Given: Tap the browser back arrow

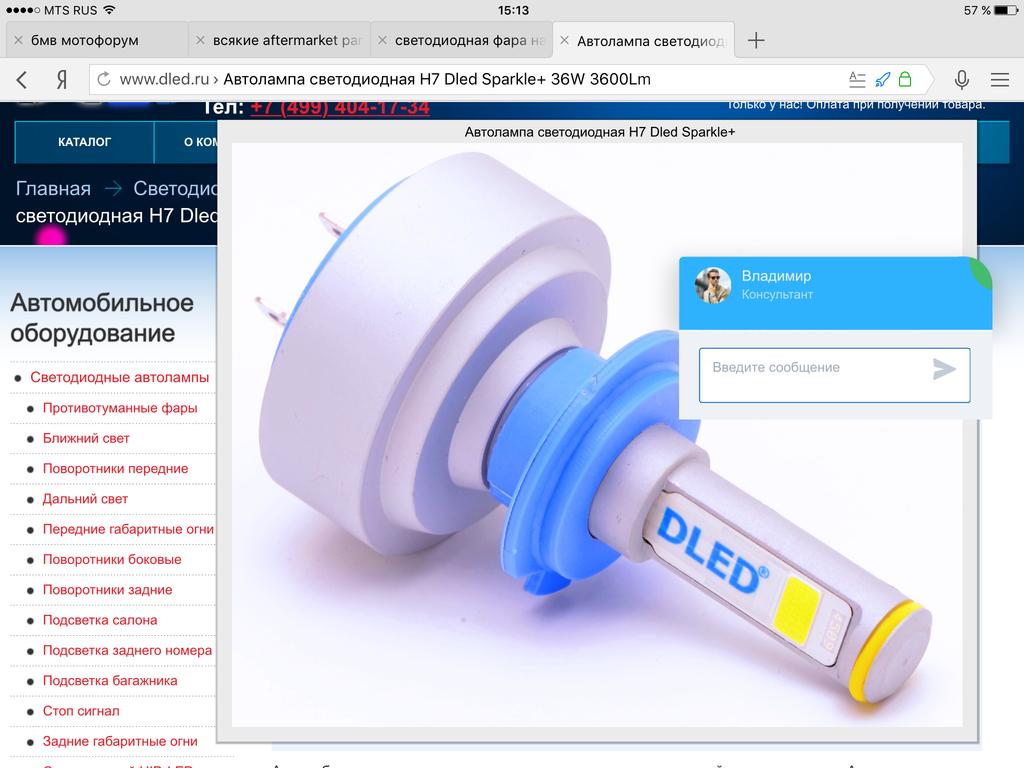Looking at the screenshot, I should tap(22, 80).
